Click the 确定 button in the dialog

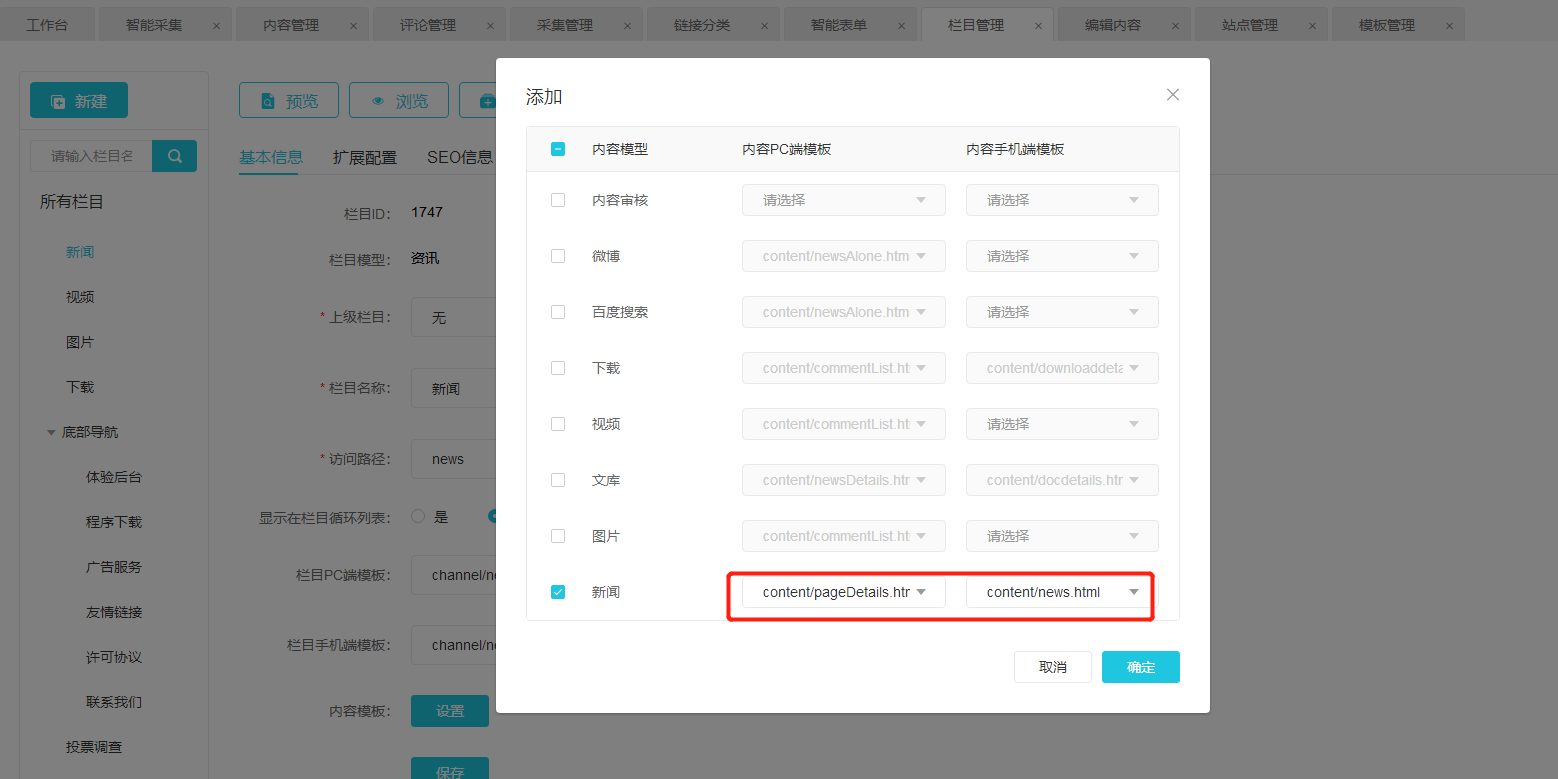(1141, 667)
